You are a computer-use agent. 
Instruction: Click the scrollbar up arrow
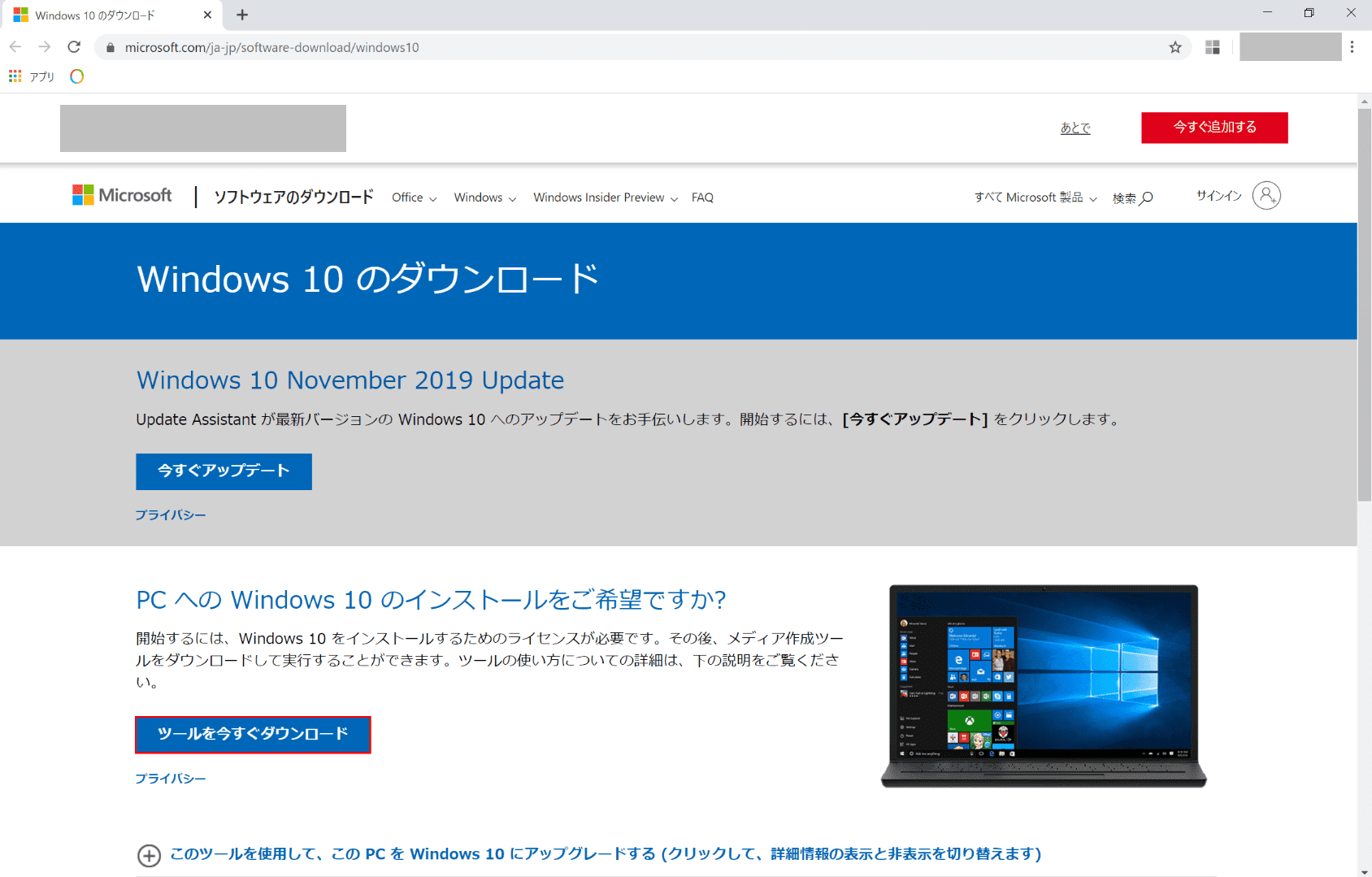(1365, 101)
